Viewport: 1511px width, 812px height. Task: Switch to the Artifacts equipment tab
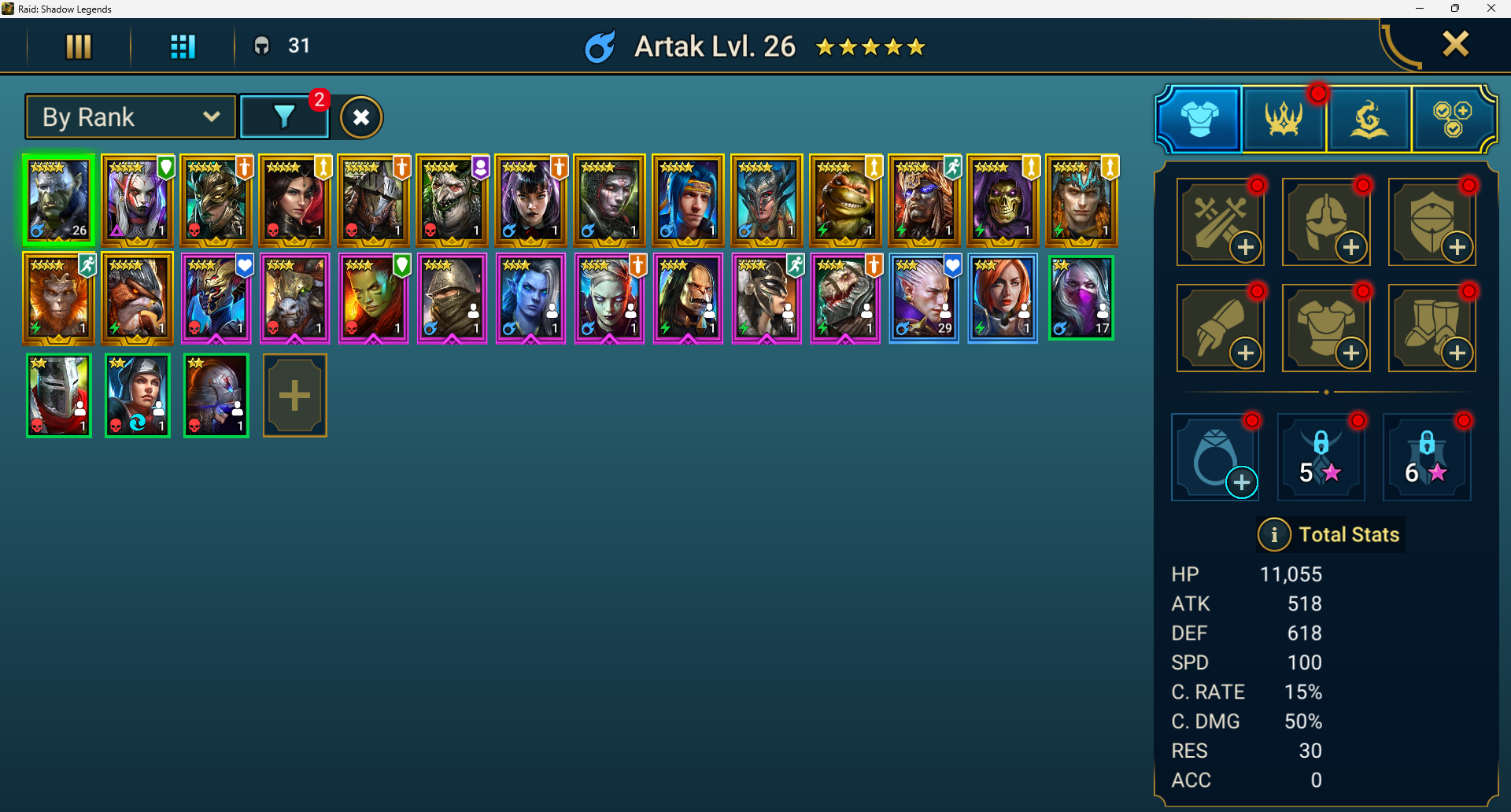click(1199, 120)
